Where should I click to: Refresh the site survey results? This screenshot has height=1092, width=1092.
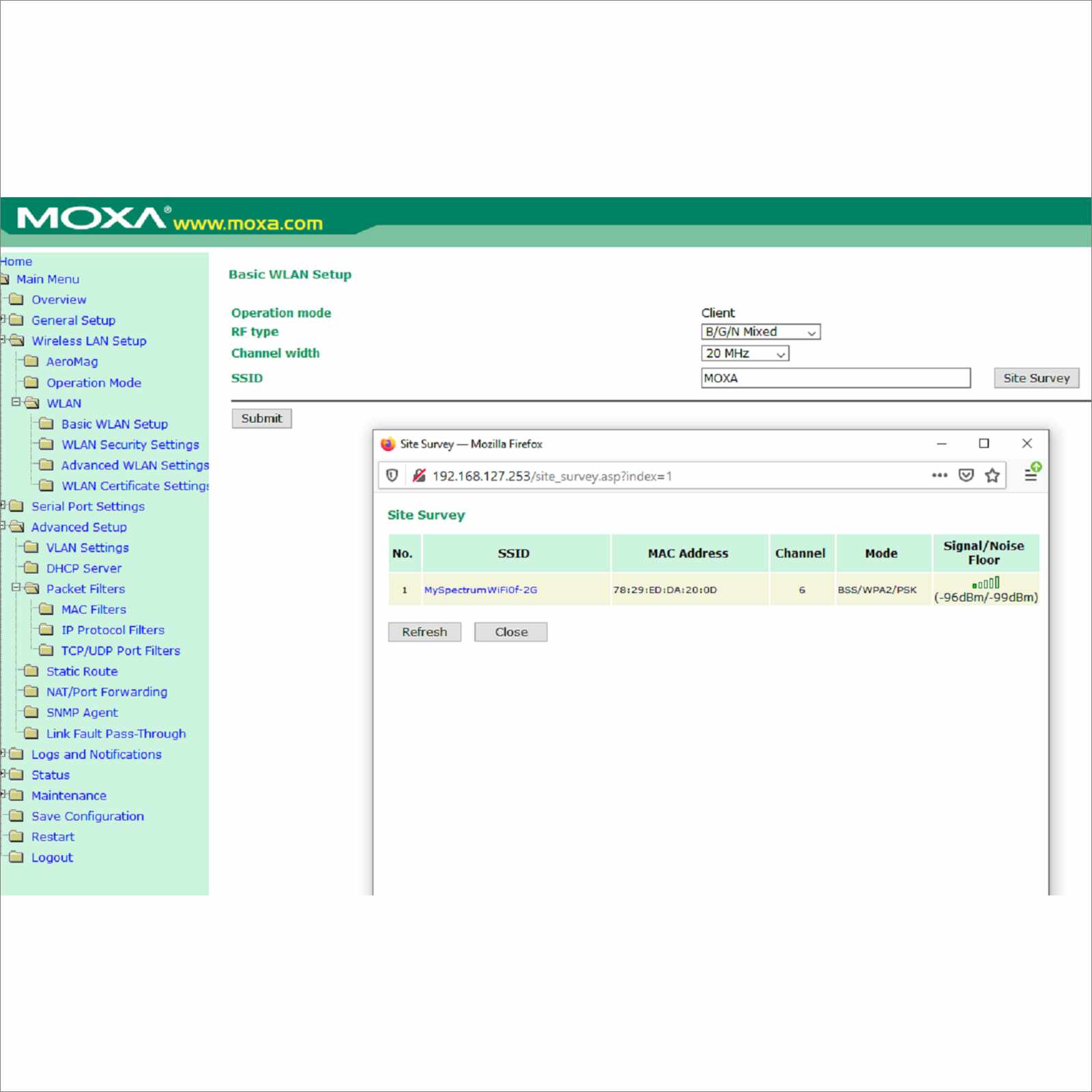coord(425,631)
